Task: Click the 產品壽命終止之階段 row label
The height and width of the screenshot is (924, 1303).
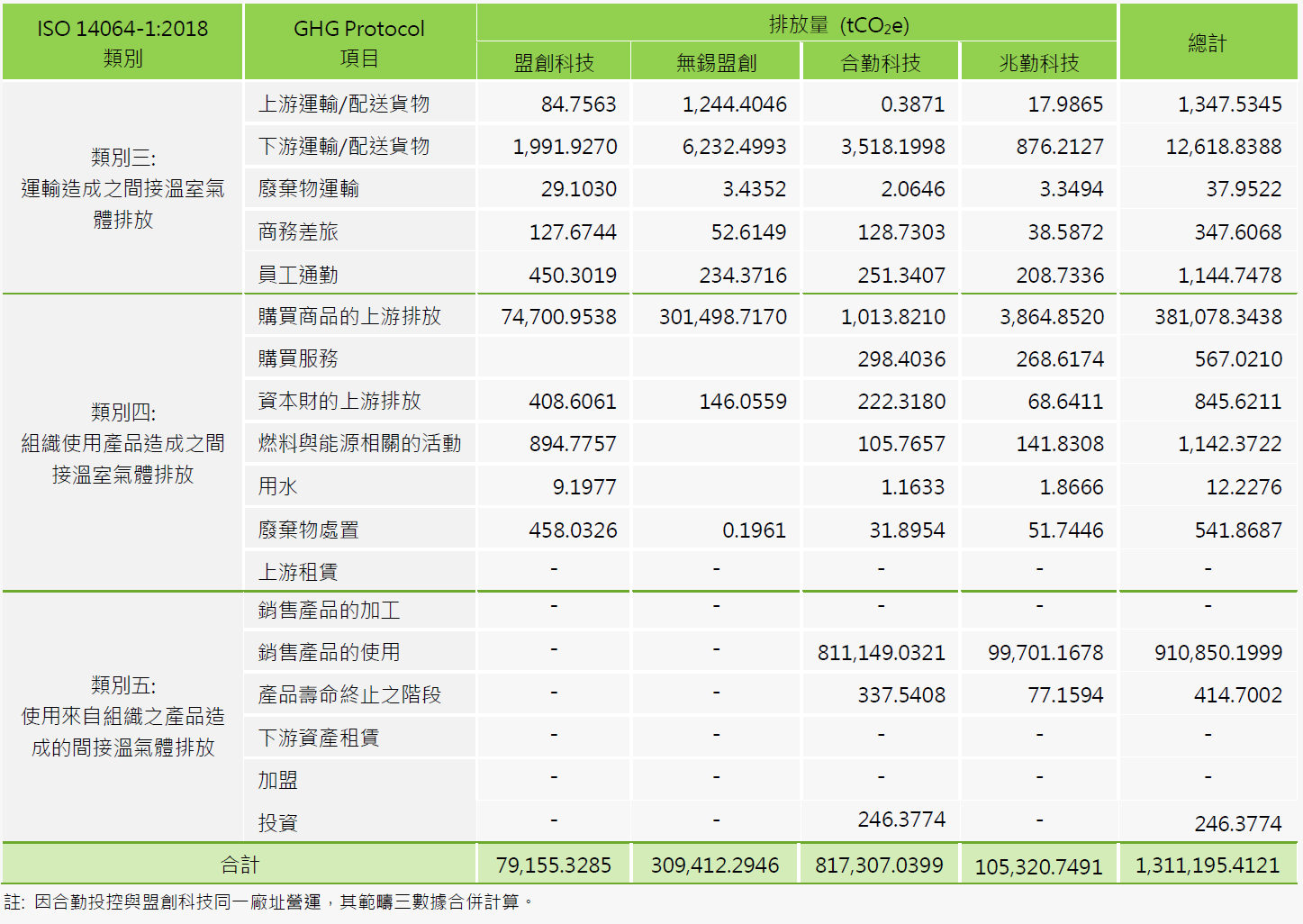Action: pyautogui.click(x=349, y=695)
